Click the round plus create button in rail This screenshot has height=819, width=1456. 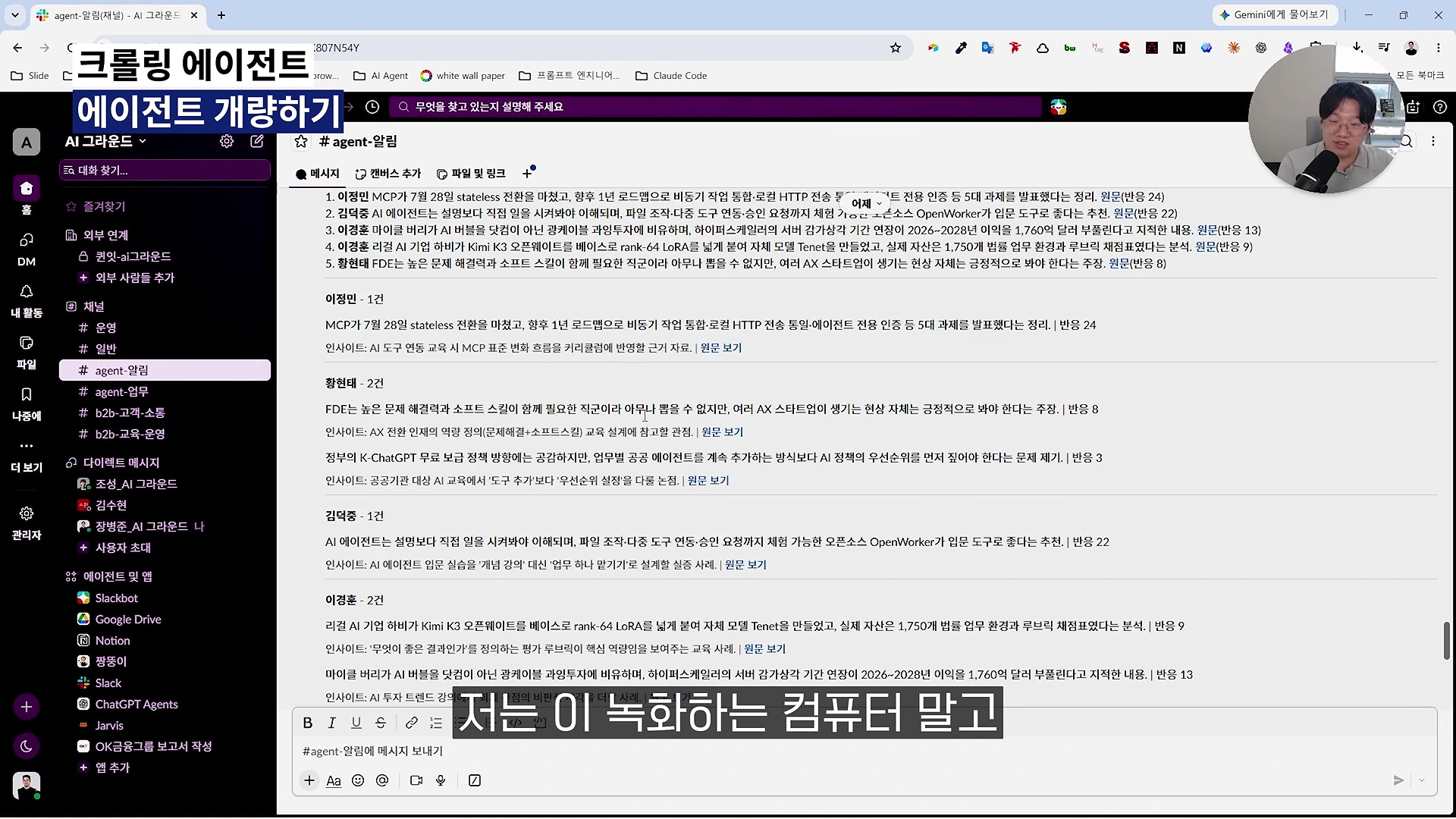click(27, 707)
